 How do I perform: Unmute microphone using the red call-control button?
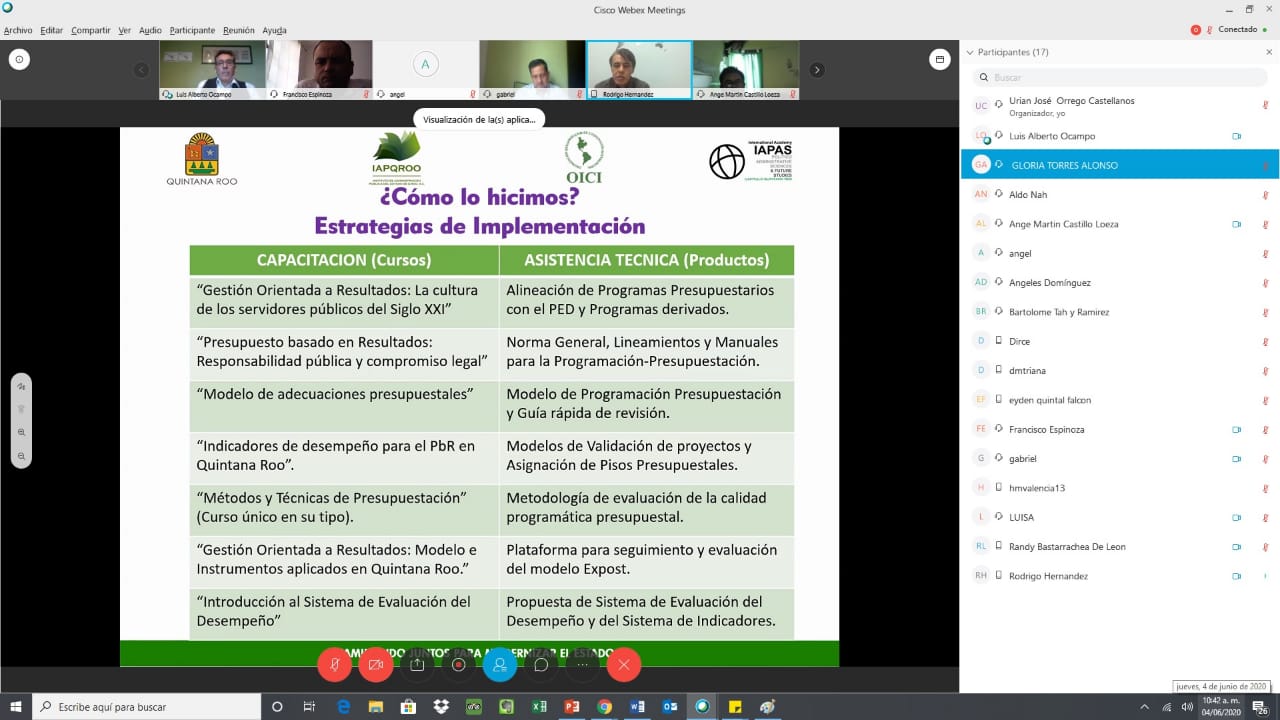coord(335,665)
